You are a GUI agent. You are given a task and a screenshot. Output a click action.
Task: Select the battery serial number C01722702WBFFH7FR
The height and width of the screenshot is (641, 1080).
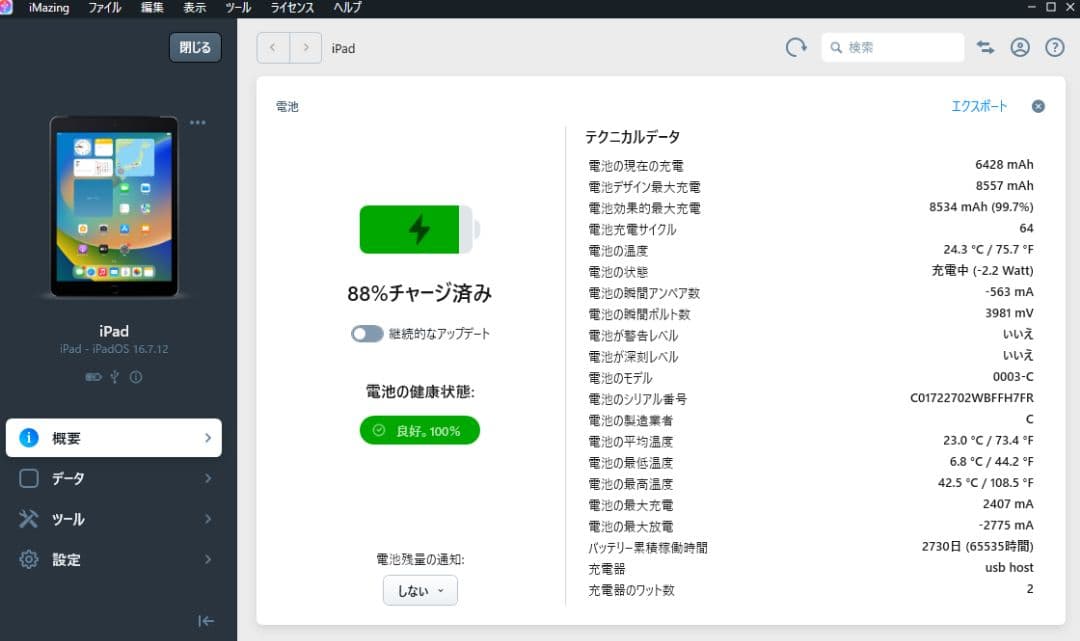coord(972,398)
